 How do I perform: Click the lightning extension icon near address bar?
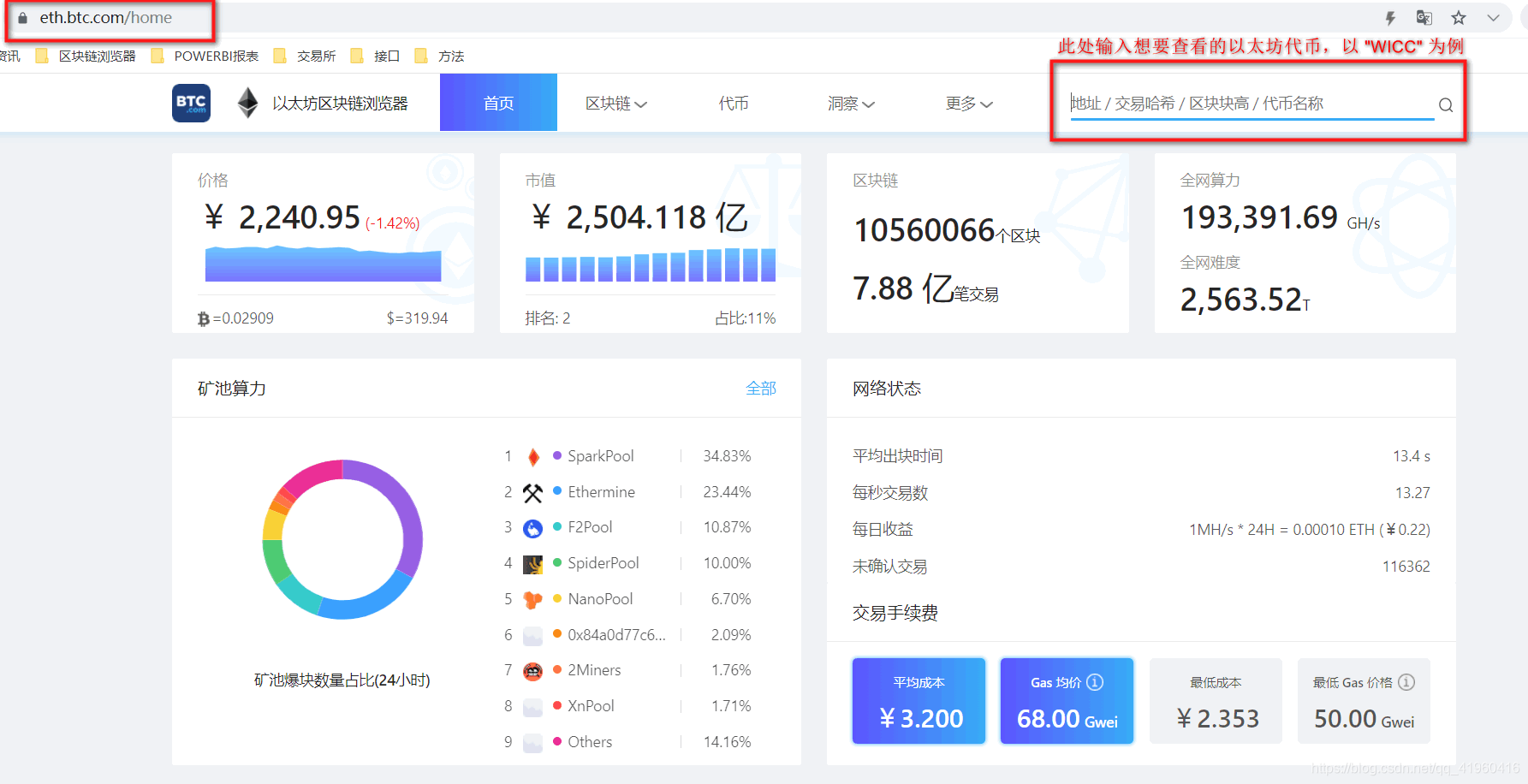(x=1390, y=16)
